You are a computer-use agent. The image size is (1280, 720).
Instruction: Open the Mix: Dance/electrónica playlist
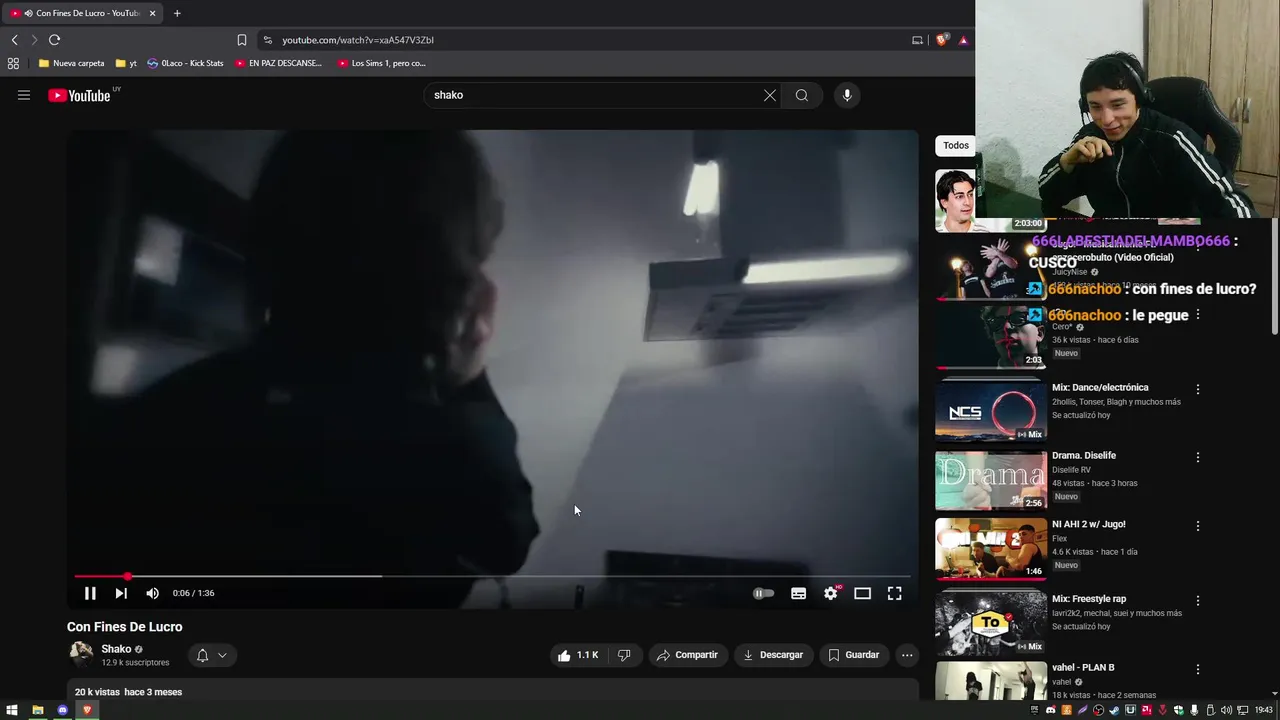(x=991, y=411)
